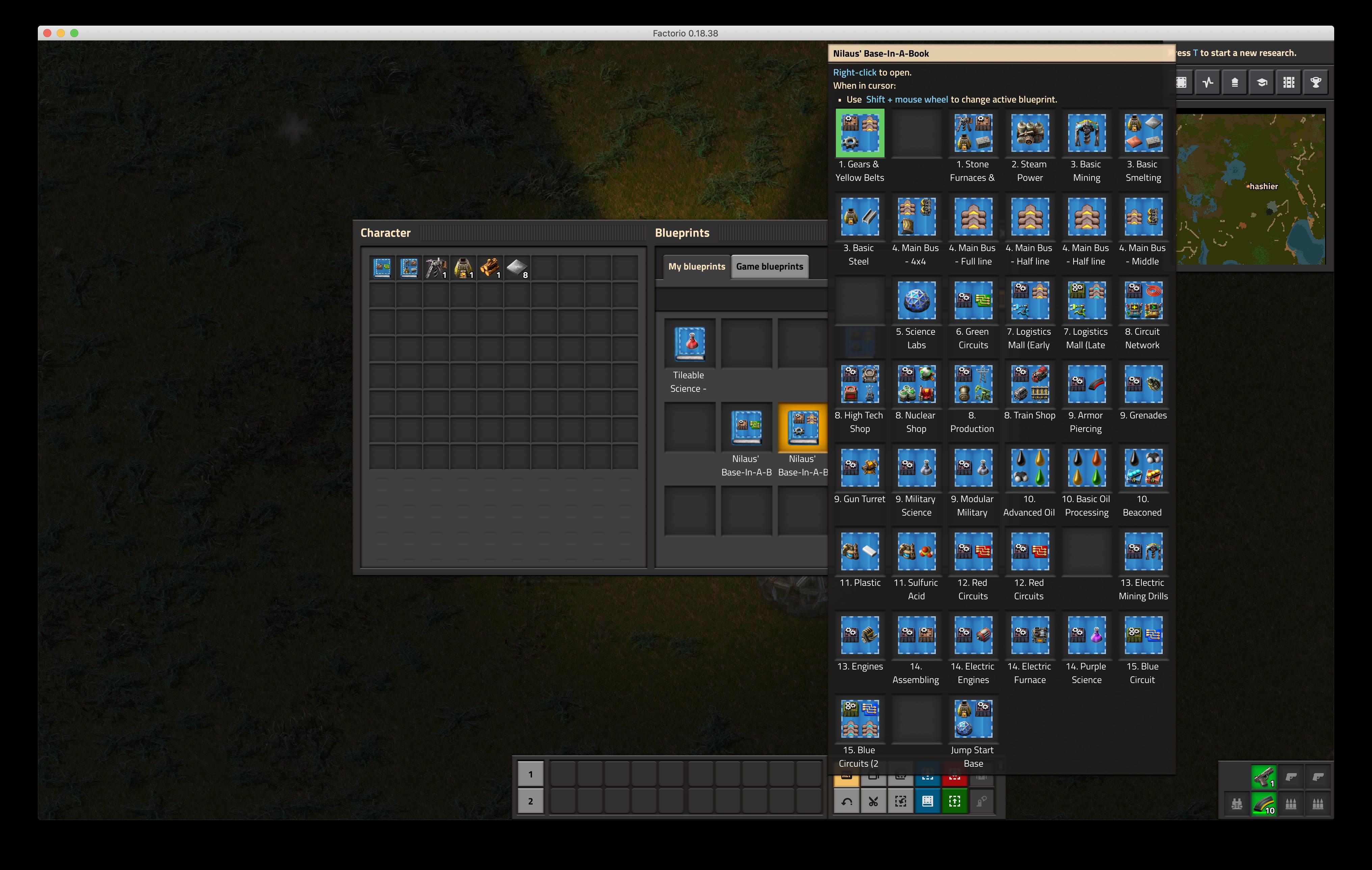Select highlighted Nilaus' Base-In-A-Book book
The width and height of the screenshot is (1372, 870).
(x=803, y=428)
